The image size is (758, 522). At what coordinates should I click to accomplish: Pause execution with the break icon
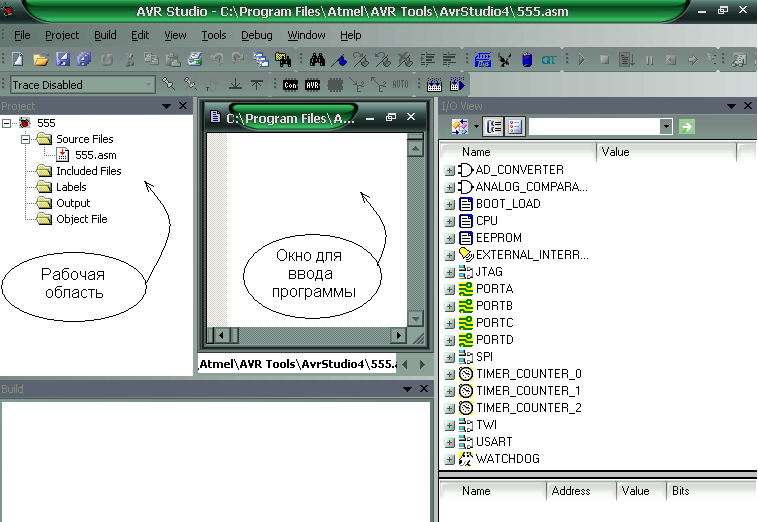tap(649, 60)
